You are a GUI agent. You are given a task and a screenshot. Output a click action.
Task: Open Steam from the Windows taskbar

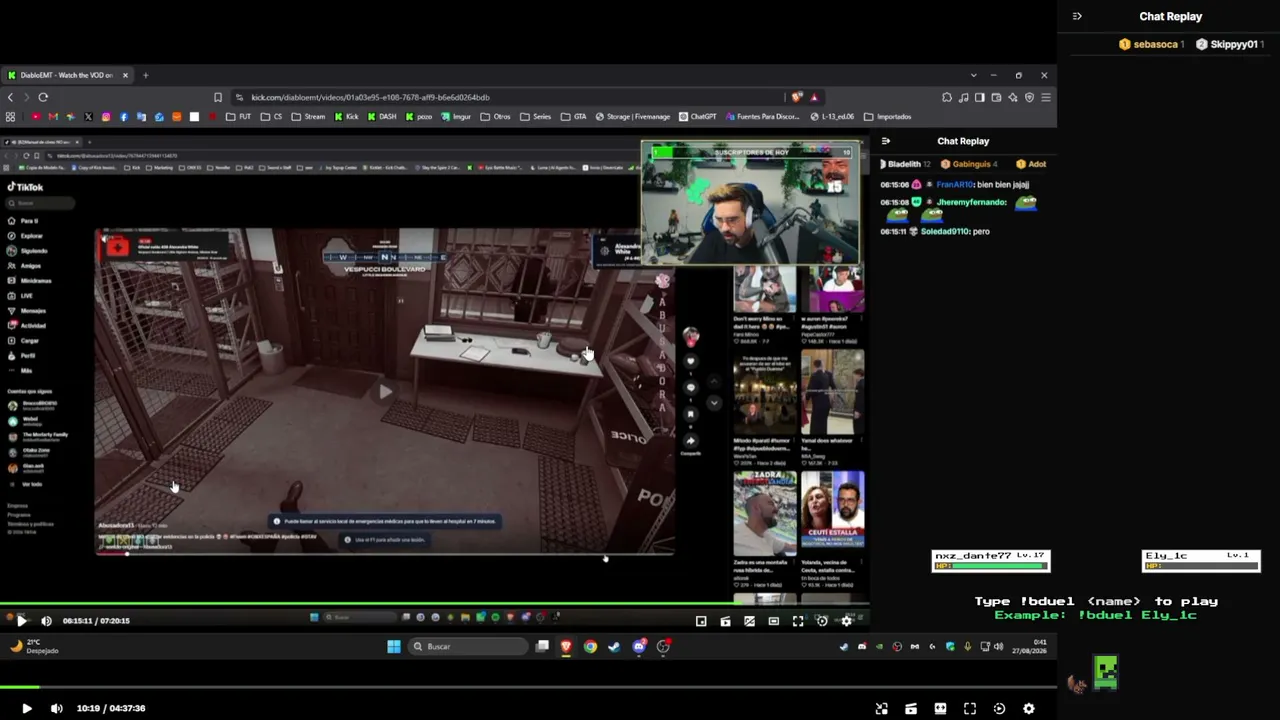(614, 647)
